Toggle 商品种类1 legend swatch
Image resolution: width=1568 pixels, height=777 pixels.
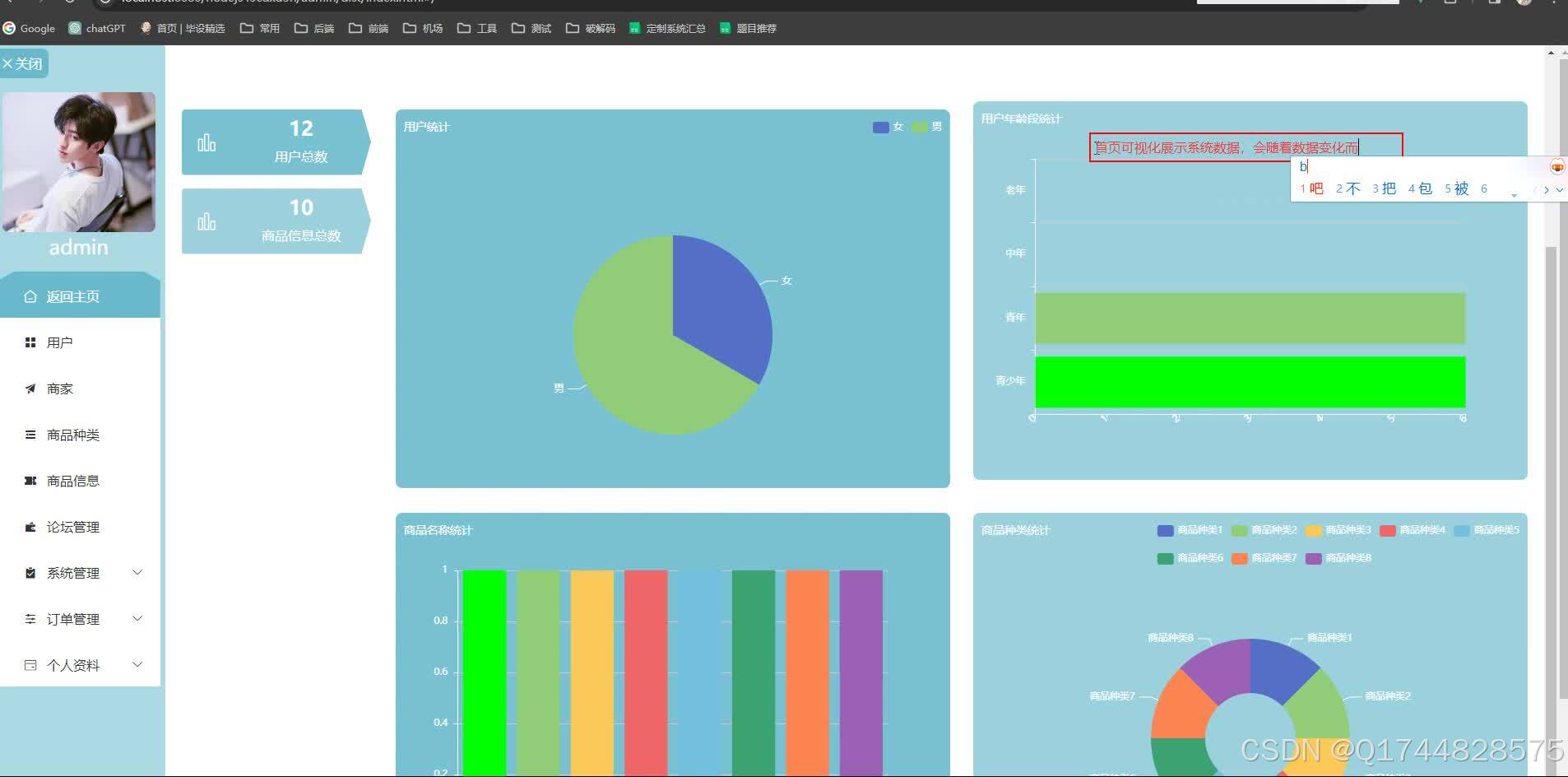[x=1165, y=530]
